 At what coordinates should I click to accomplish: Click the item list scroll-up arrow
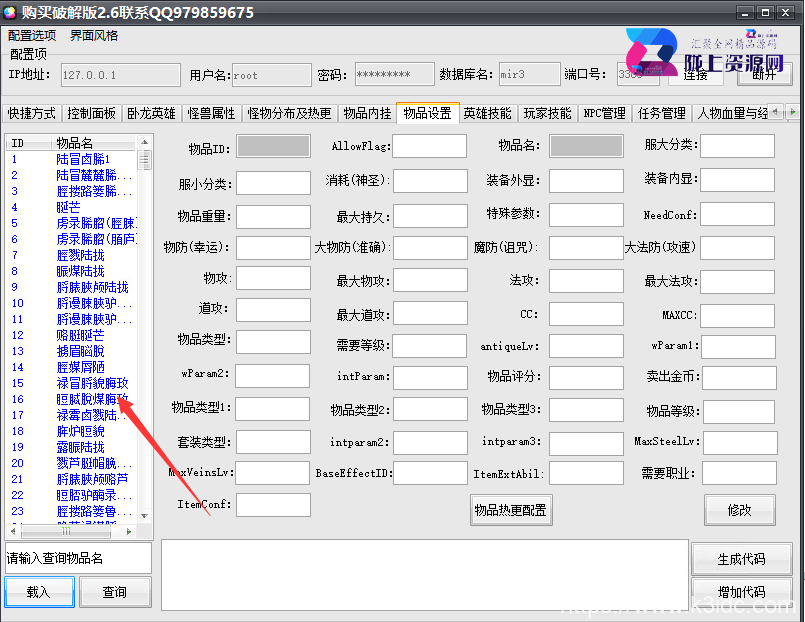145,142
